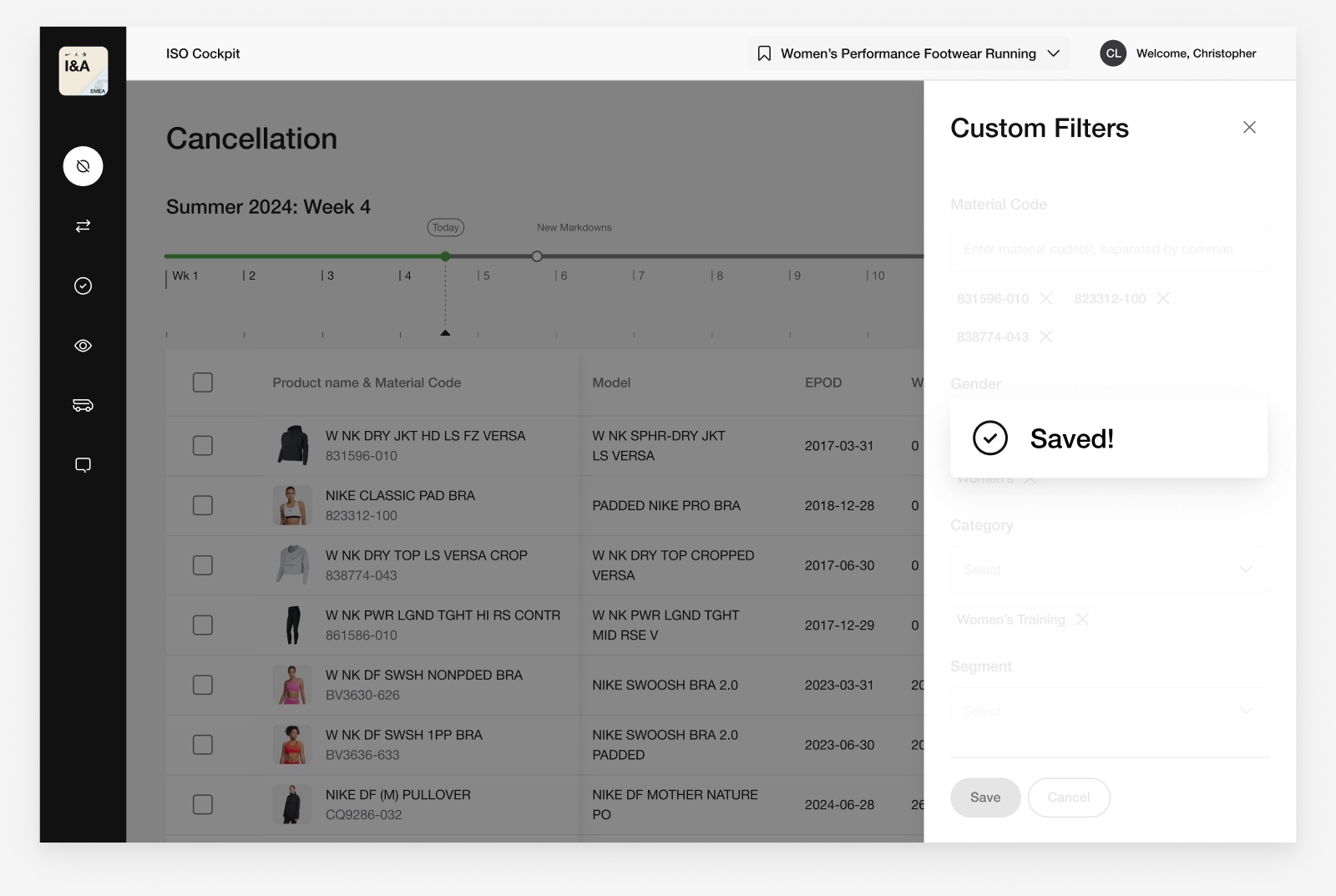Click the NIKE CLASSIC PAD BRA thumbnail
This screenshot has width=1336, height=896.
(x=292, y=505)
